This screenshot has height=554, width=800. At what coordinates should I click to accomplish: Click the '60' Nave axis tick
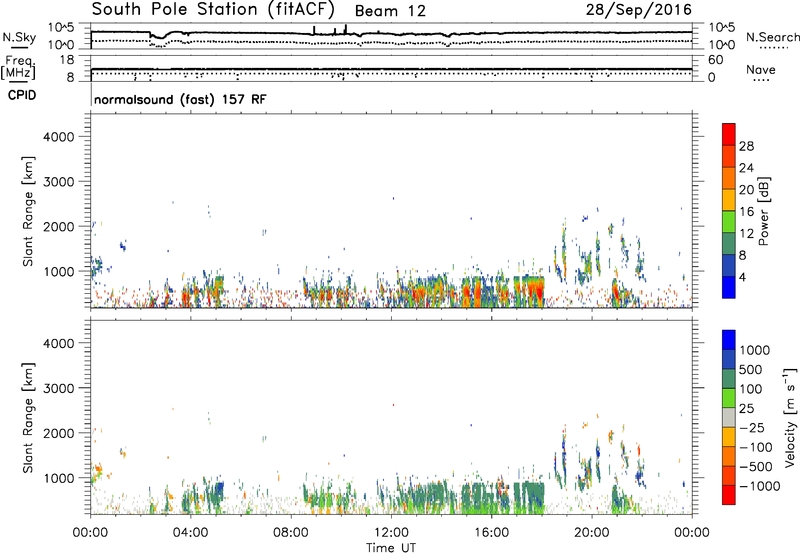[x=715, y=60]
